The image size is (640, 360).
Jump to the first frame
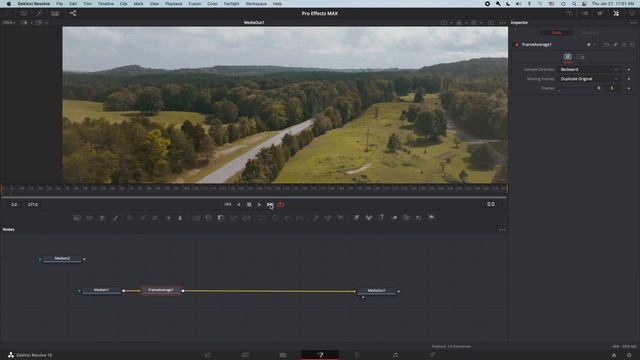pos(228,204)
